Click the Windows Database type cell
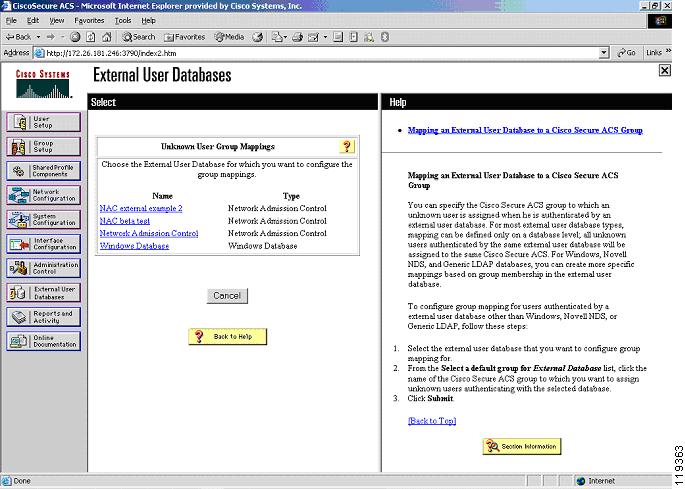Viewport: 685px width, 489px height. click(263, 246)
